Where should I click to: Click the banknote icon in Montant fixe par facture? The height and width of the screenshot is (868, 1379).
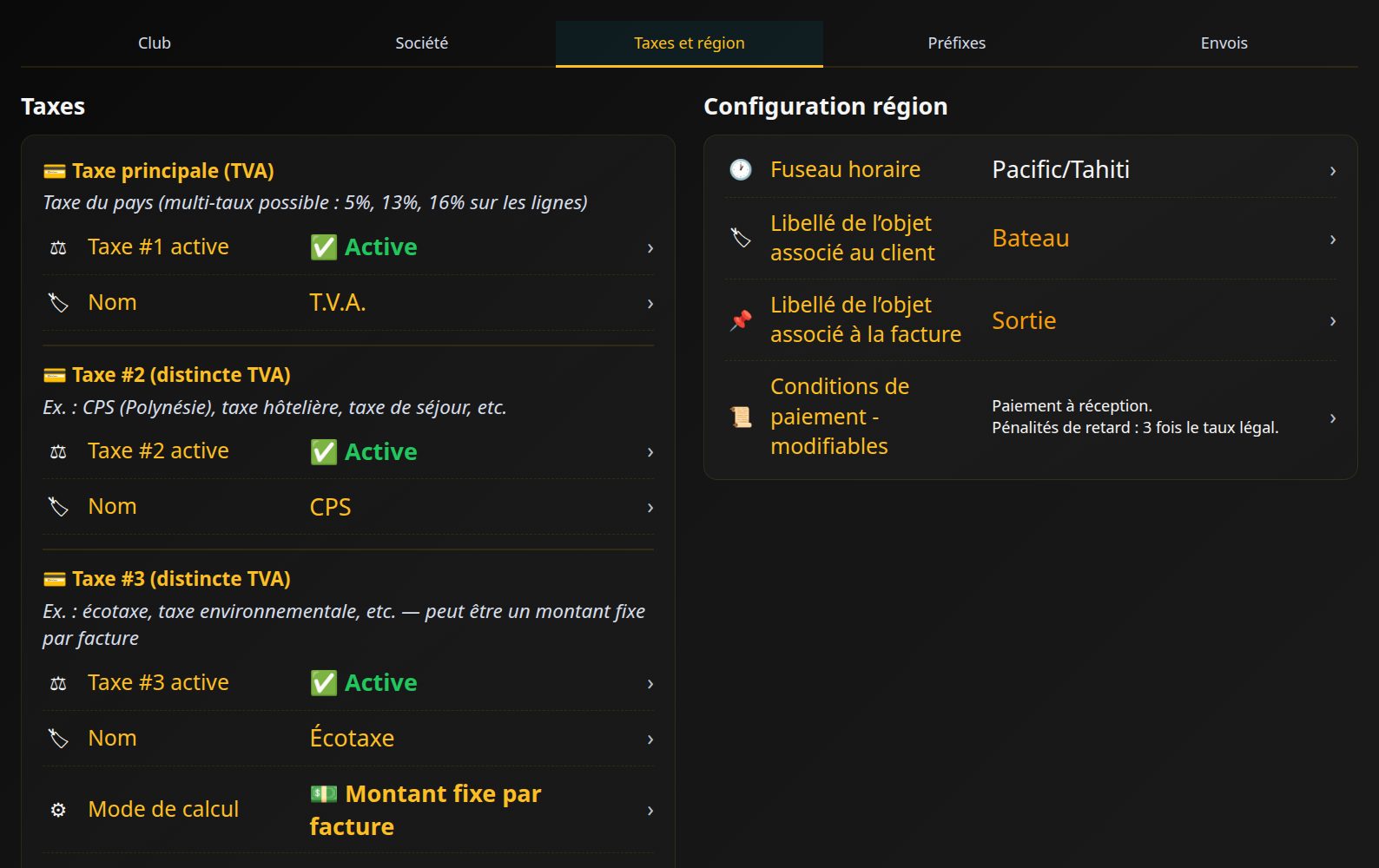pyautogui.click(x=324, y=793)
